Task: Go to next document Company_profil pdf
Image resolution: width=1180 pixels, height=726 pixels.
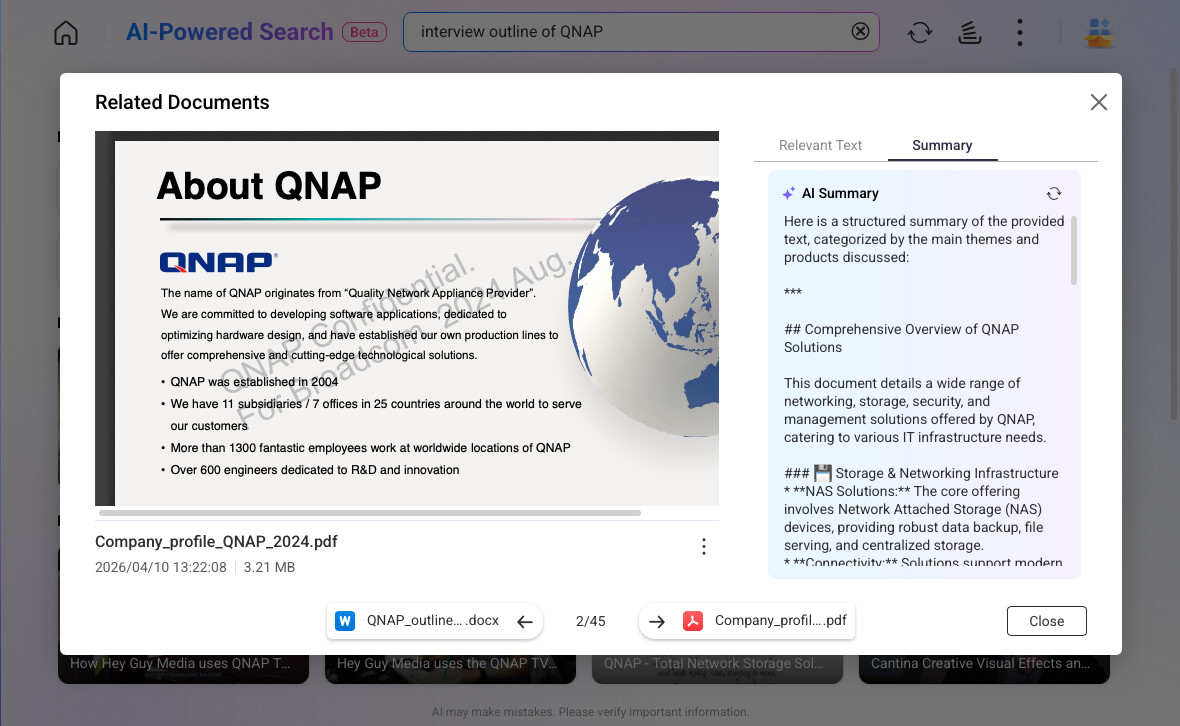Action: click(747, 621)
